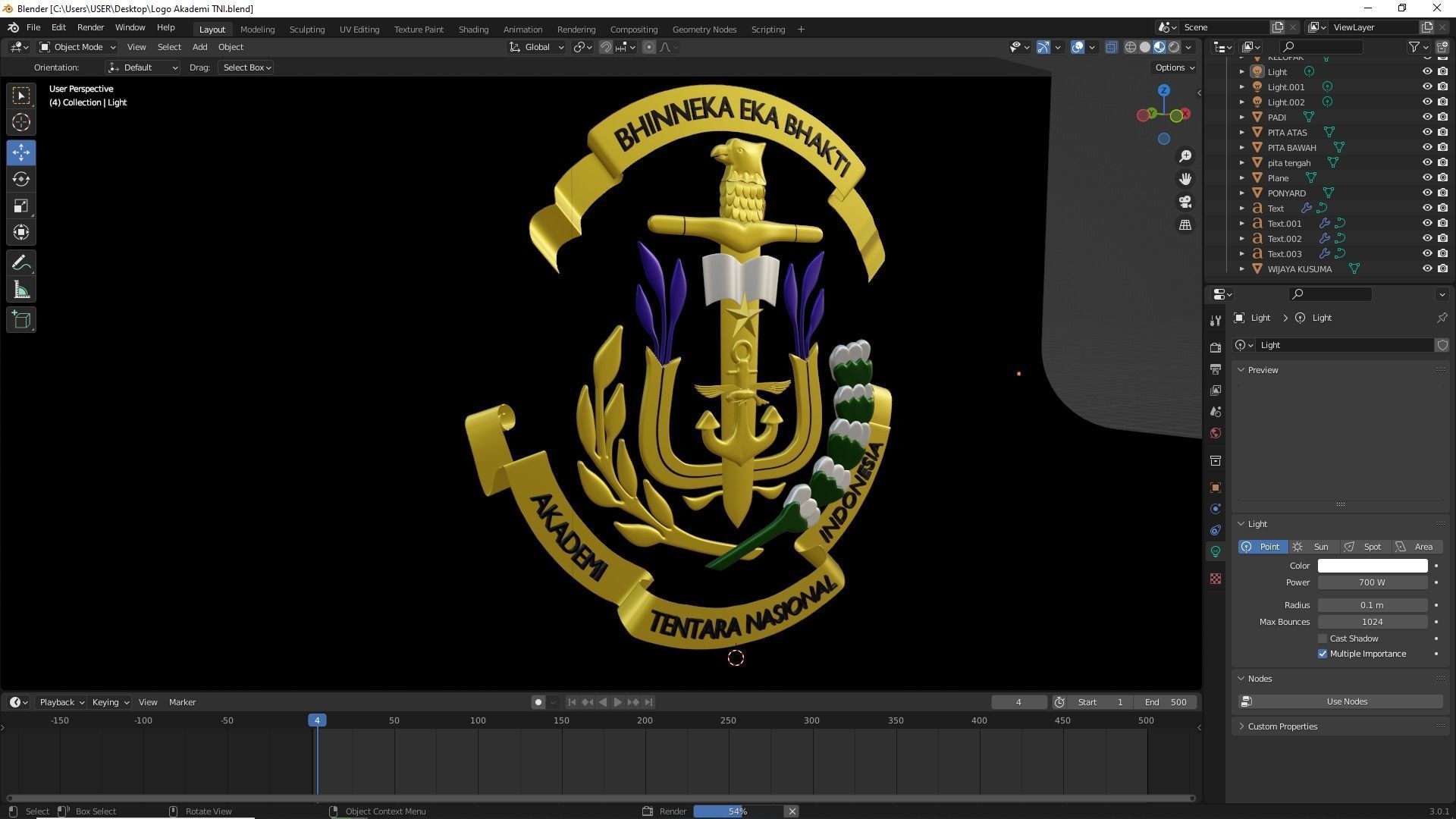Select the Cursor tool

click(21, 122)
